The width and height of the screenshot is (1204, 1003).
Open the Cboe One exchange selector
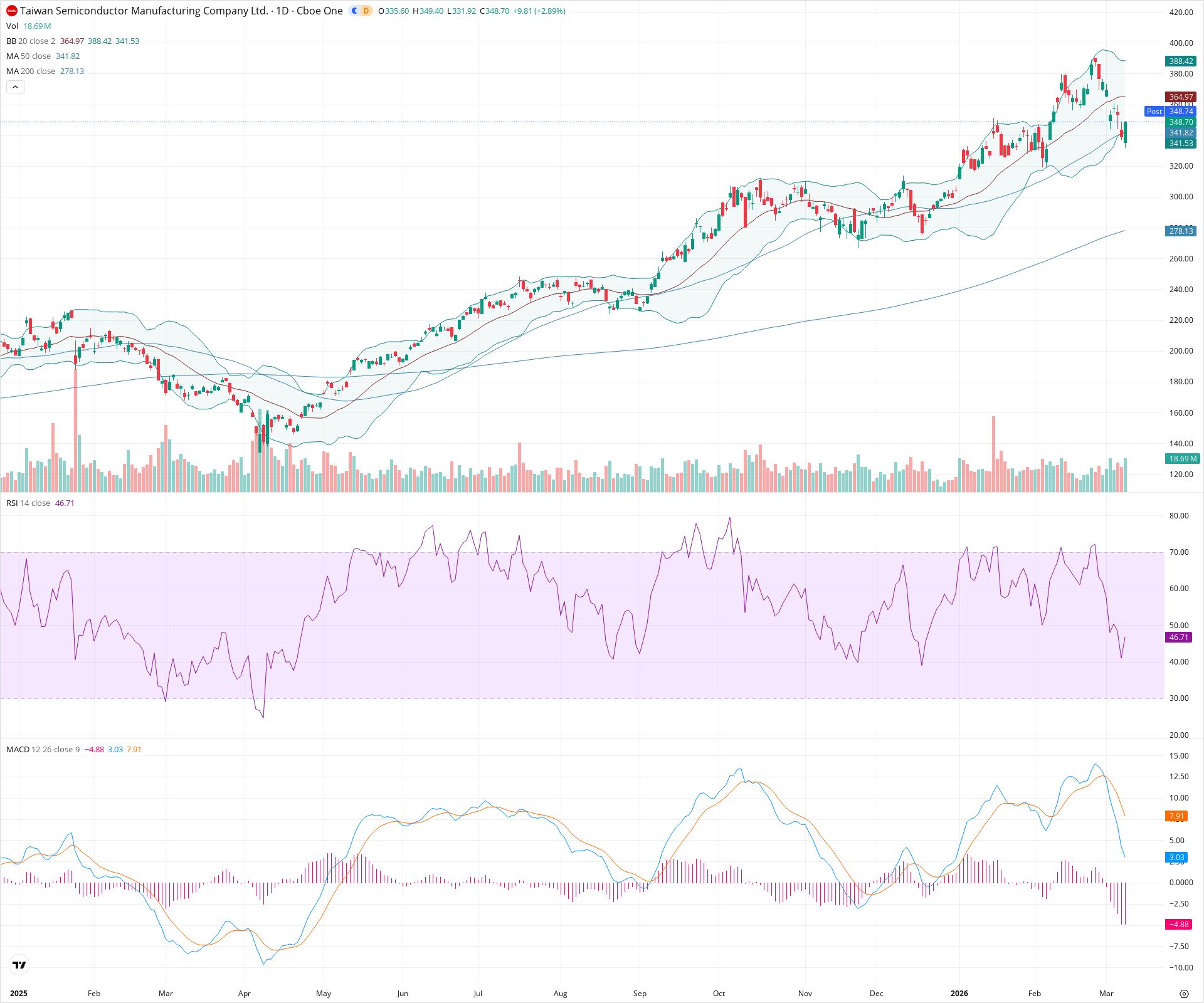[x=319, y=11]
